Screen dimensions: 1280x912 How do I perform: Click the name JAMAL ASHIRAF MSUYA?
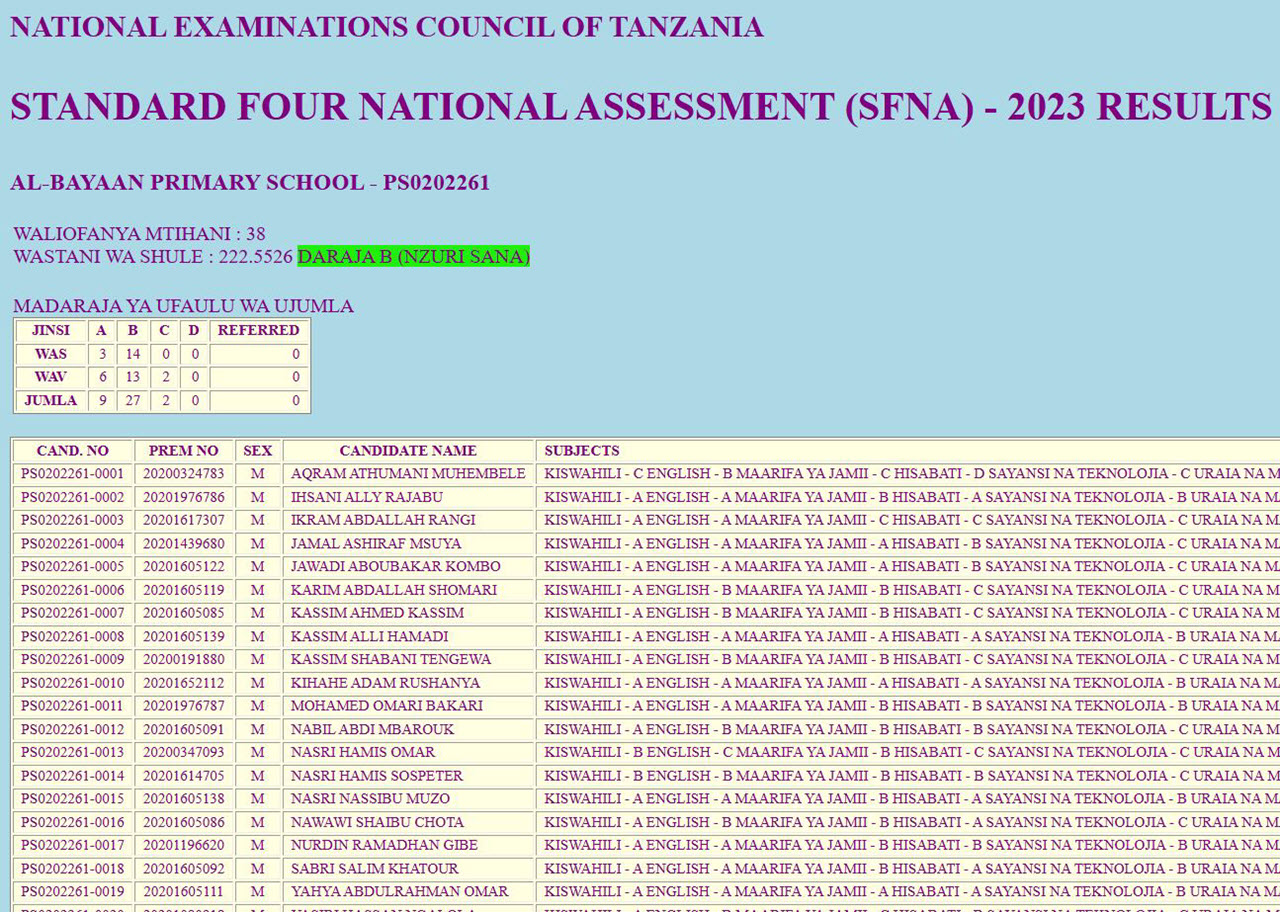[x=376, y=544]
